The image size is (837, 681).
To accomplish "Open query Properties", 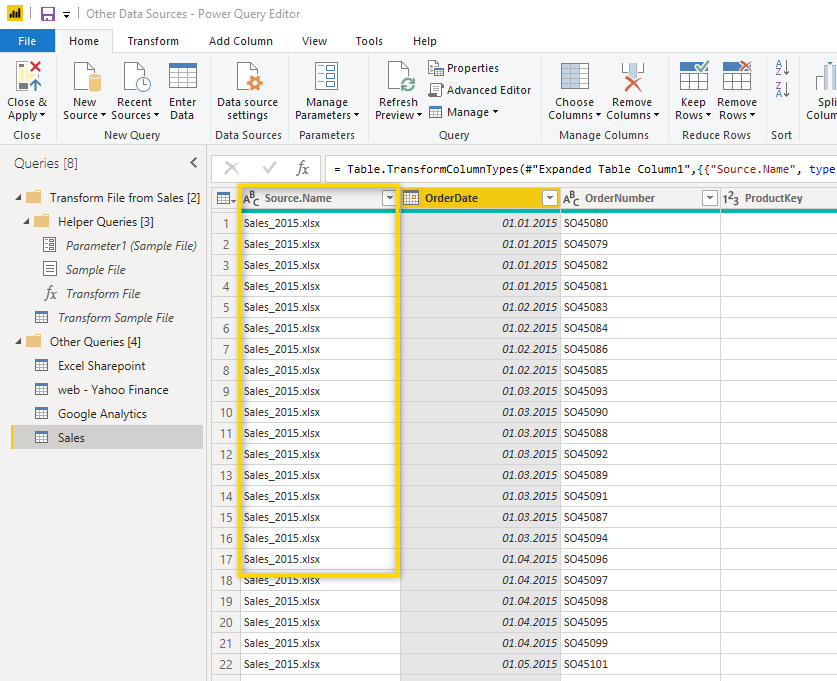I will click(463, 68).
